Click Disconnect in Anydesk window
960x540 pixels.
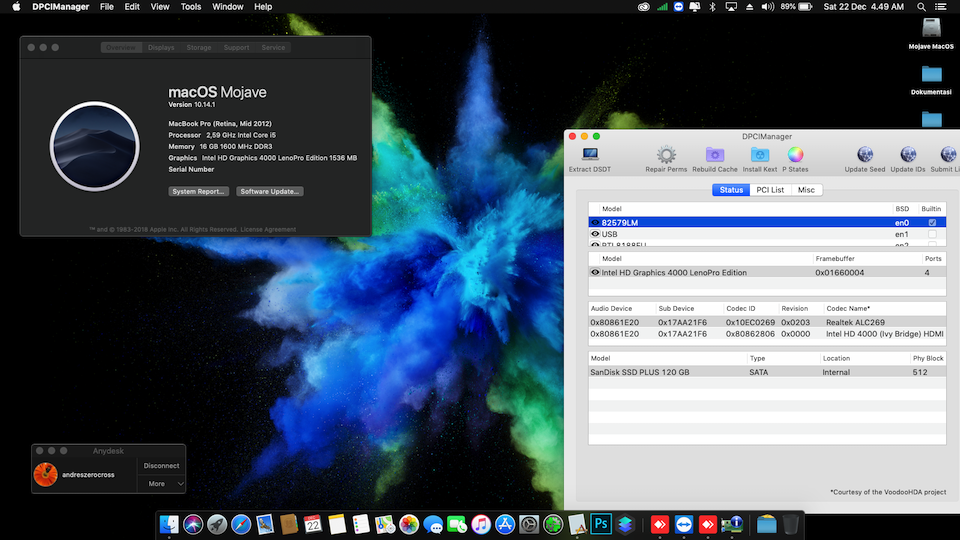[161, 466]
